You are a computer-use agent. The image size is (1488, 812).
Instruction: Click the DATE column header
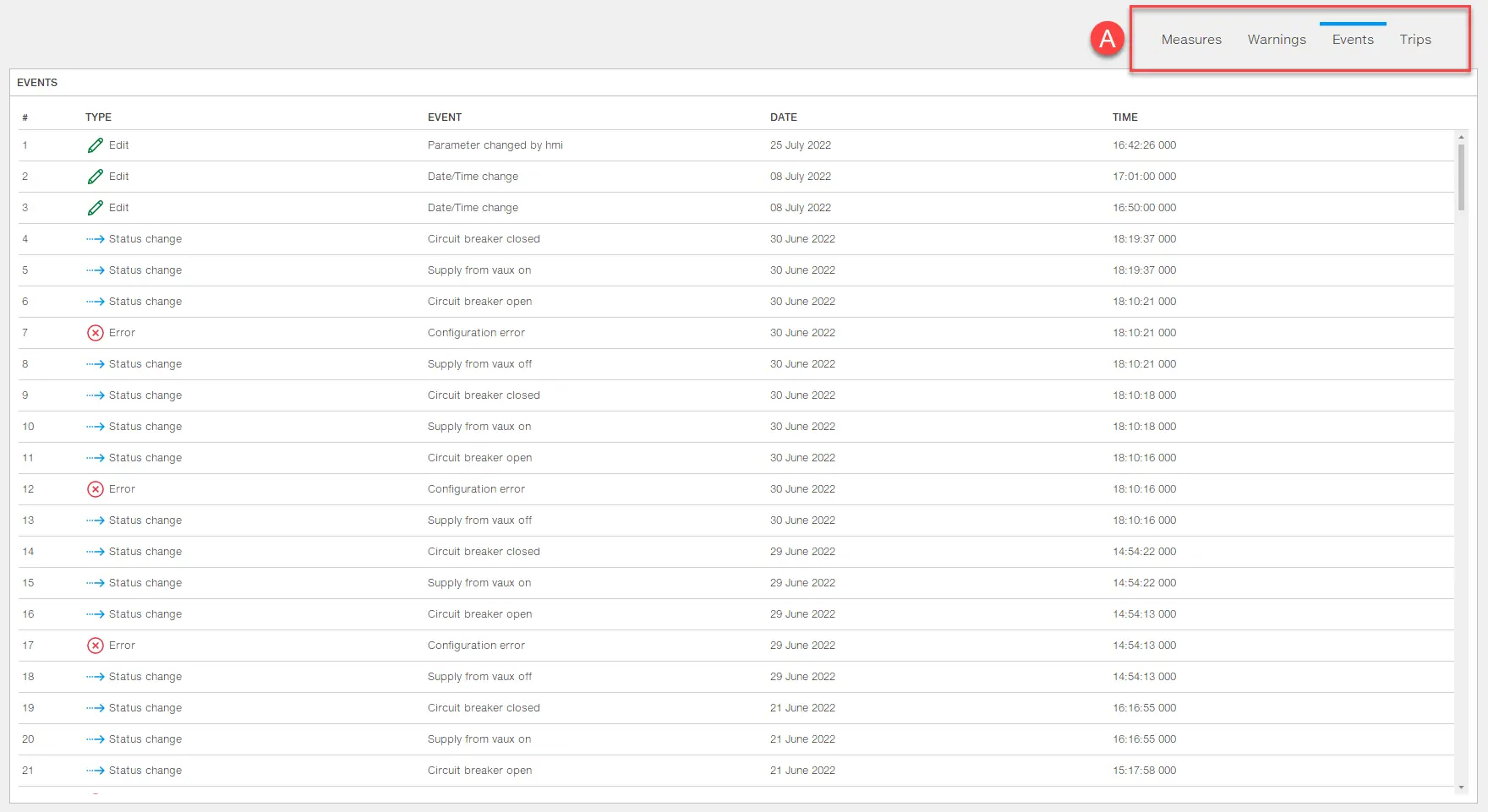[784, 117]
